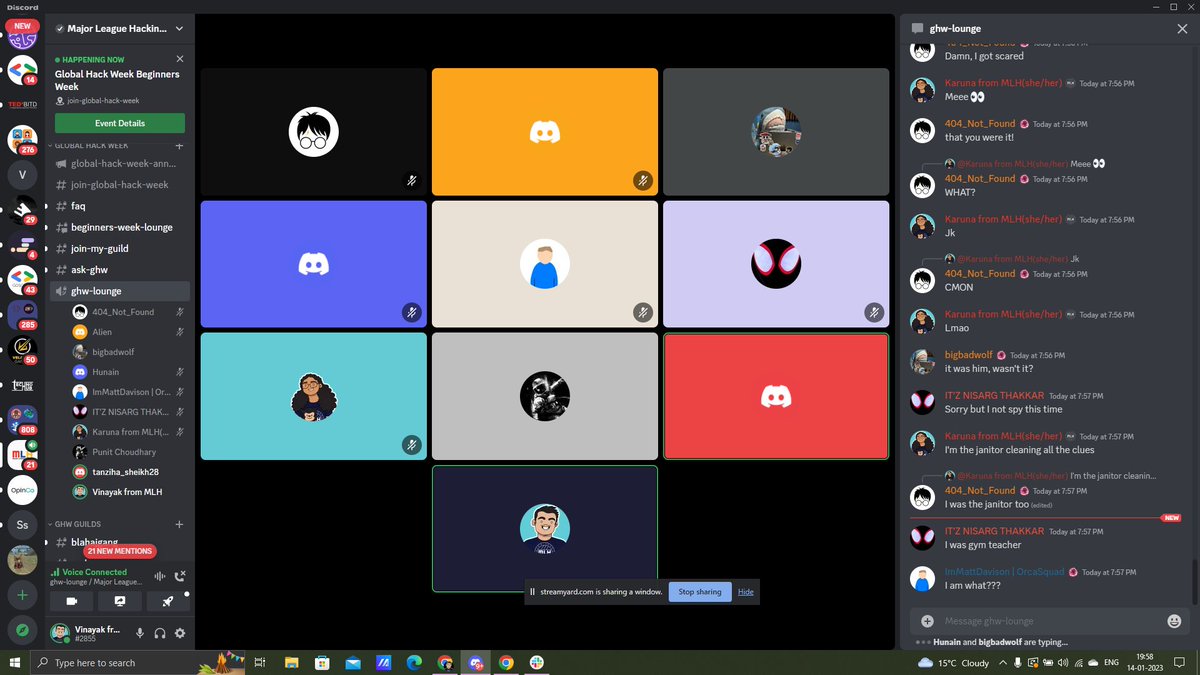Select the ghw-lounge voice channel
This screenshot has width=1200, height=675.
120,291
